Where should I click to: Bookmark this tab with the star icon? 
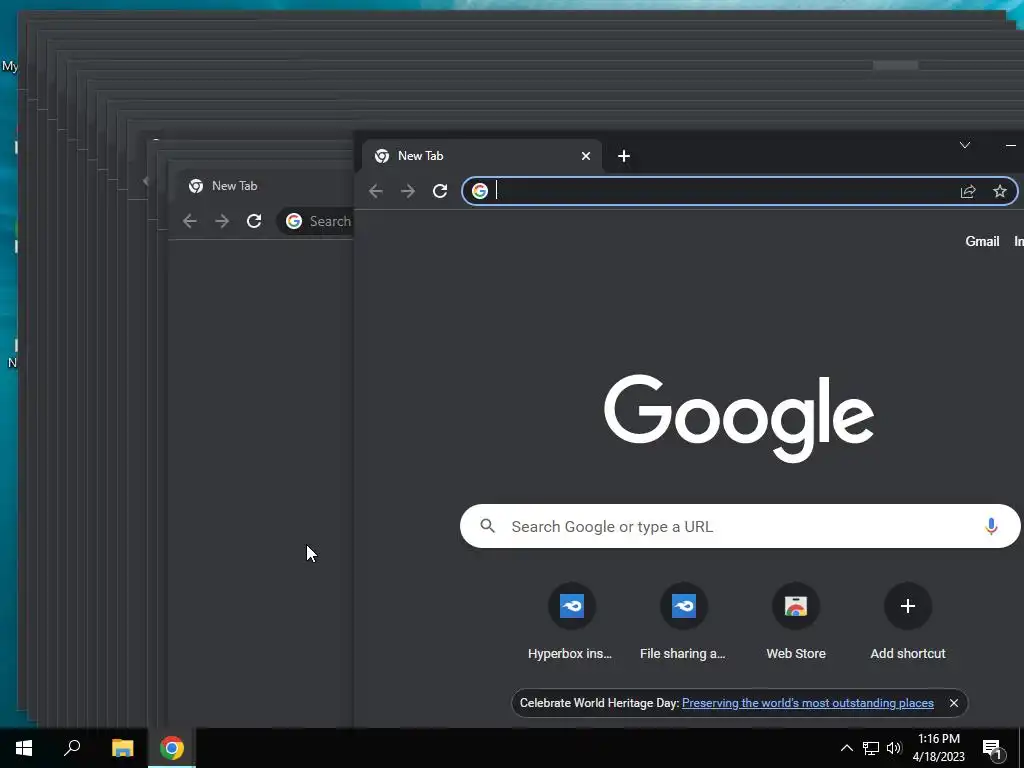pyautogui.click(x=1000, y=191)
